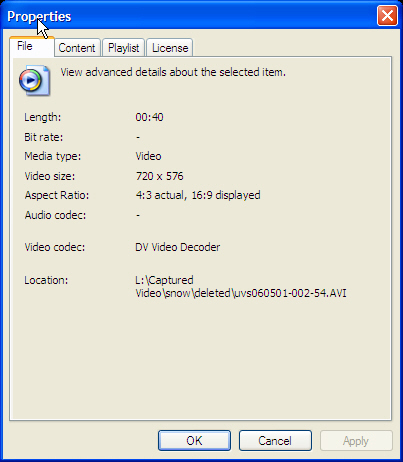This screenshot has width=403, height=462.
Task: Click the Properties title bar text
Action: tap(39, 16)
